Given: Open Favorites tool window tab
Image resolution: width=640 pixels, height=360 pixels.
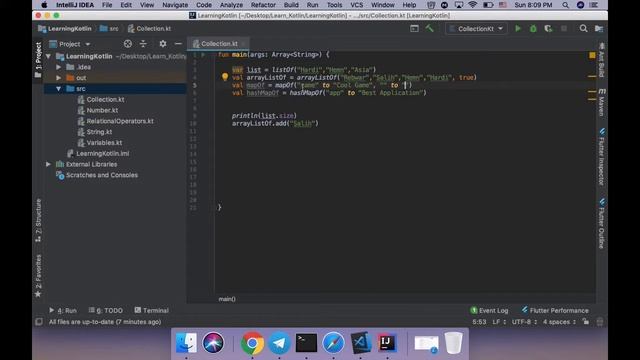Looking at the screenshot, I should click(x=38, y=276).
